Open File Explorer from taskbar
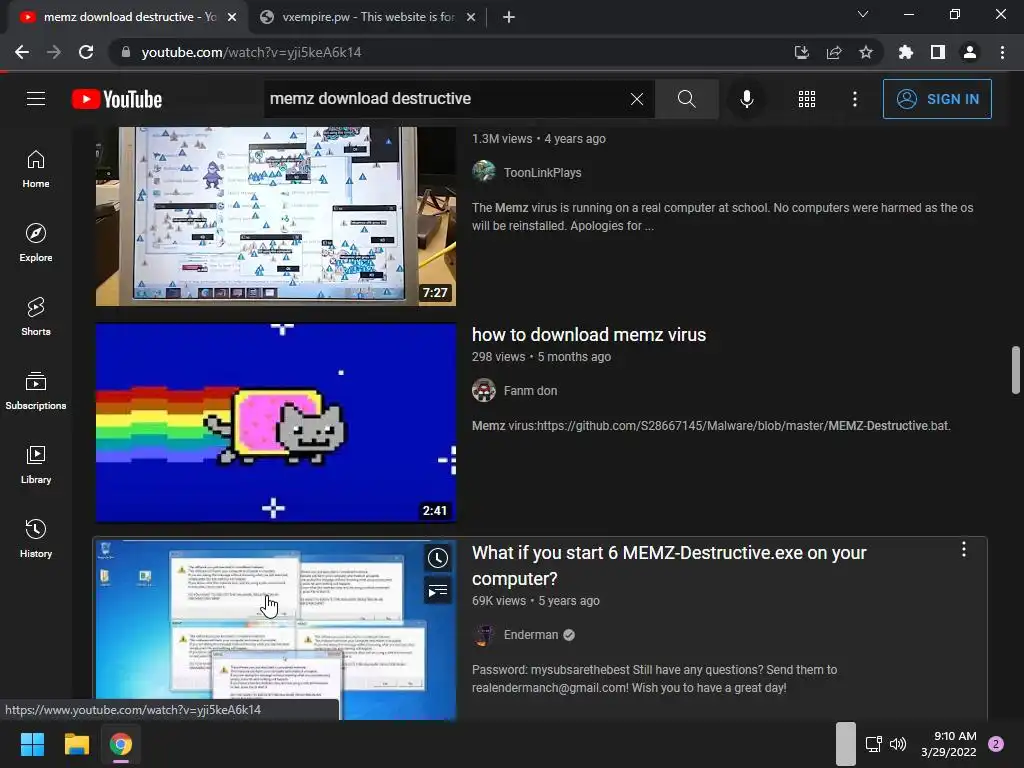 pyautogui.click(x=76, y=744)
